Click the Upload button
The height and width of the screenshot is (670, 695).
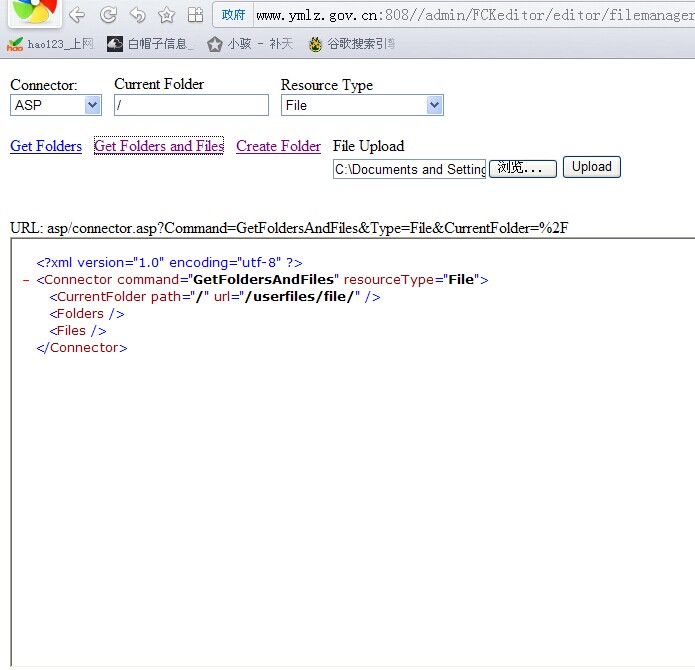(x=592, y=167)
